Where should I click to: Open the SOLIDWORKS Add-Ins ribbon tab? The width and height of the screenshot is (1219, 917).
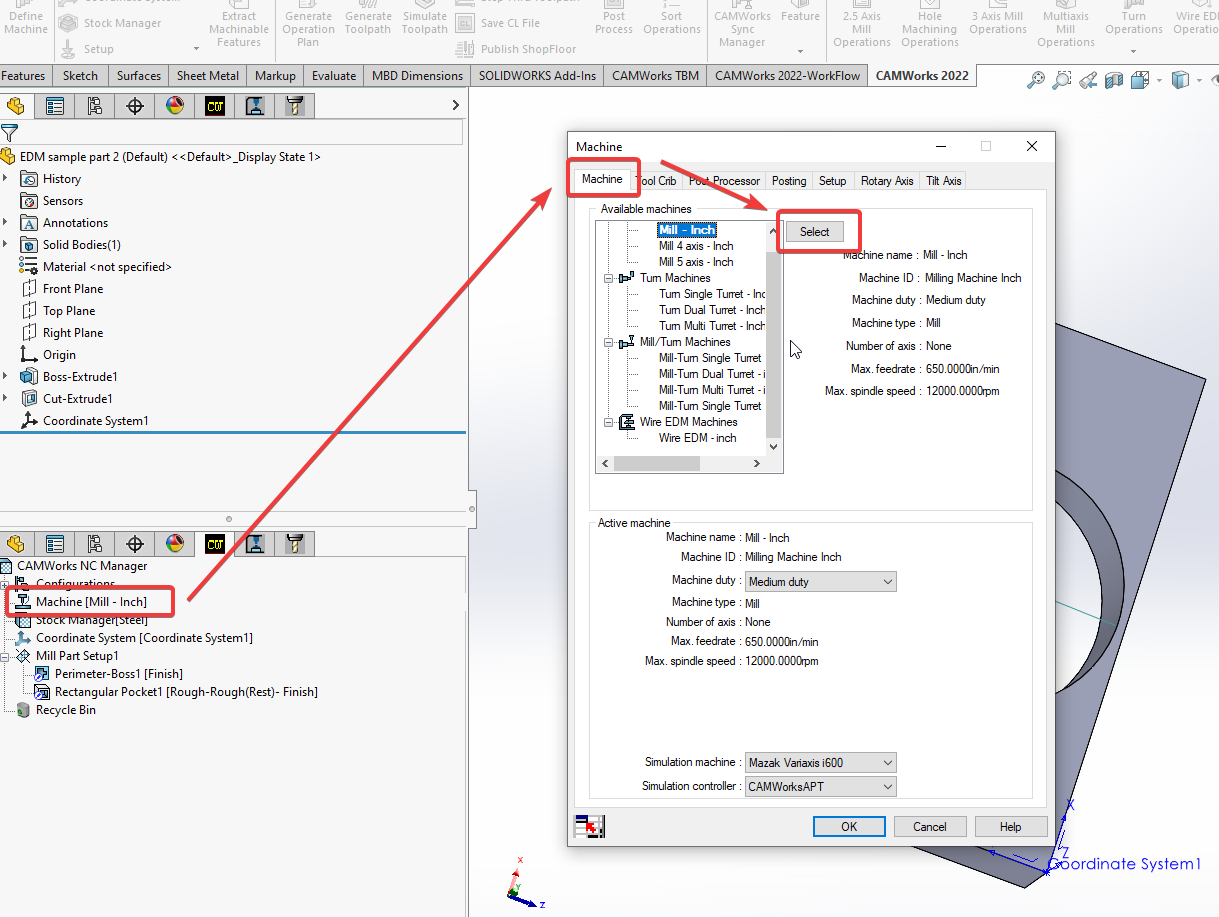(537, 76)
